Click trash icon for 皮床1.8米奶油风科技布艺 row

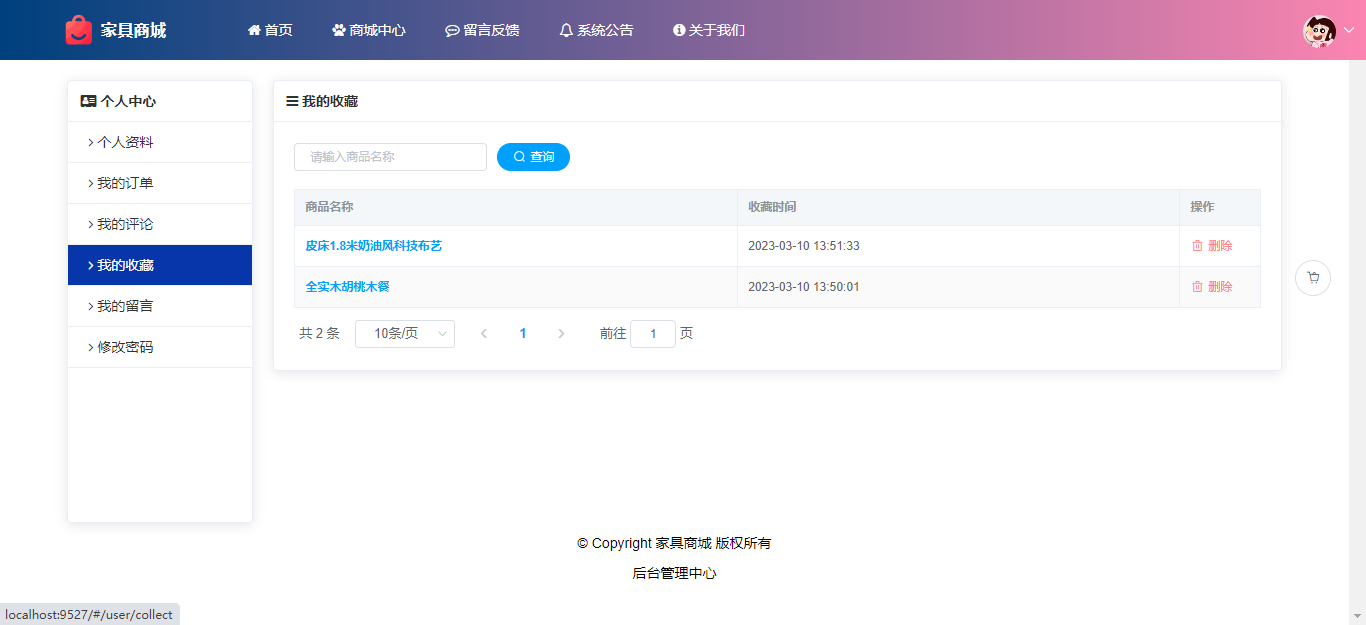1197,246
